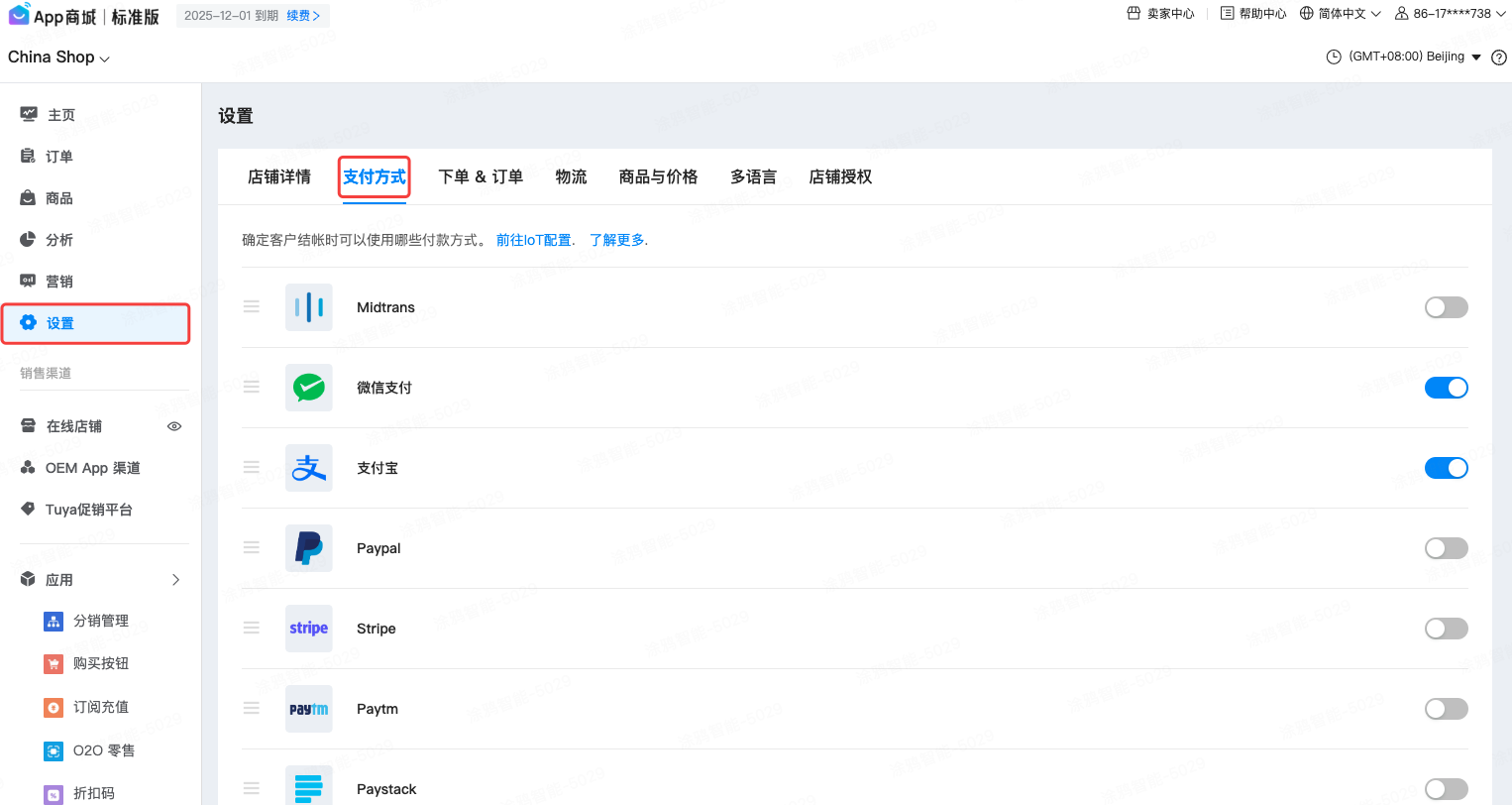Switch on the Stripe toggle
Image resolution: width=1512 pixels, height=805 pixels.
1446,629
